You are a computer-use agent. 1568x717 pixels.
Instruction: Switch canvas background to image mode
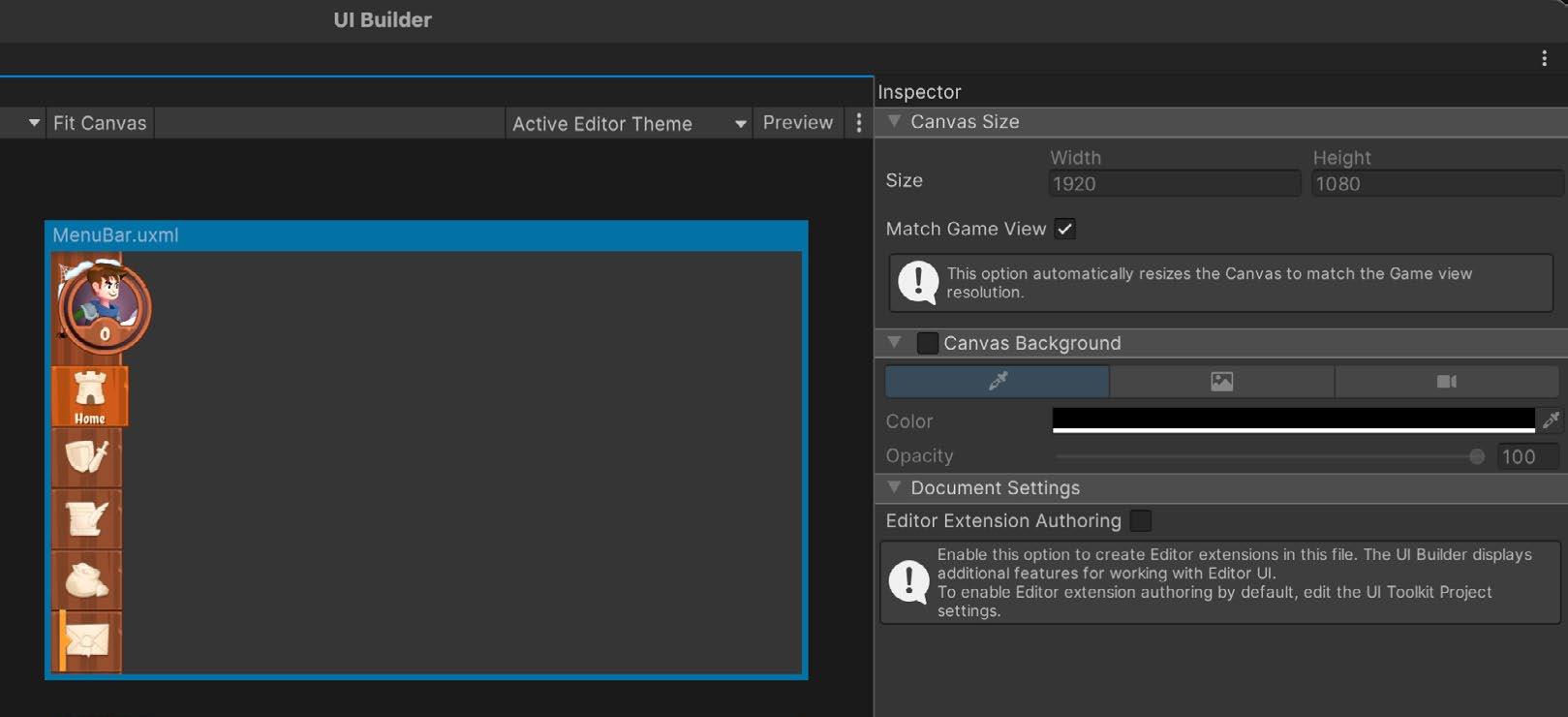coord(1221,381)
